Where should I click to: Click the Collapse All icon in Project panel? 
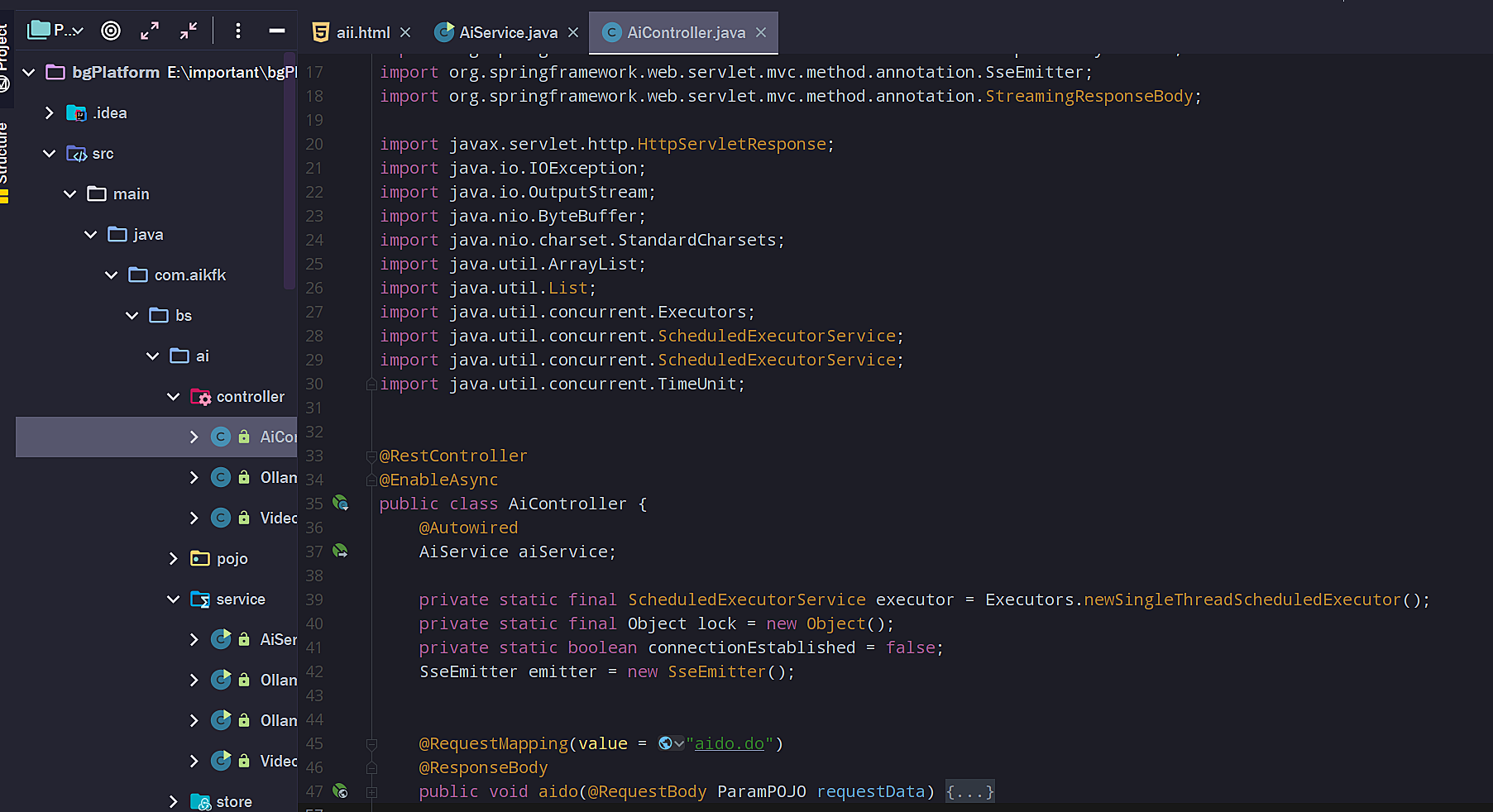tap(189, 31)
